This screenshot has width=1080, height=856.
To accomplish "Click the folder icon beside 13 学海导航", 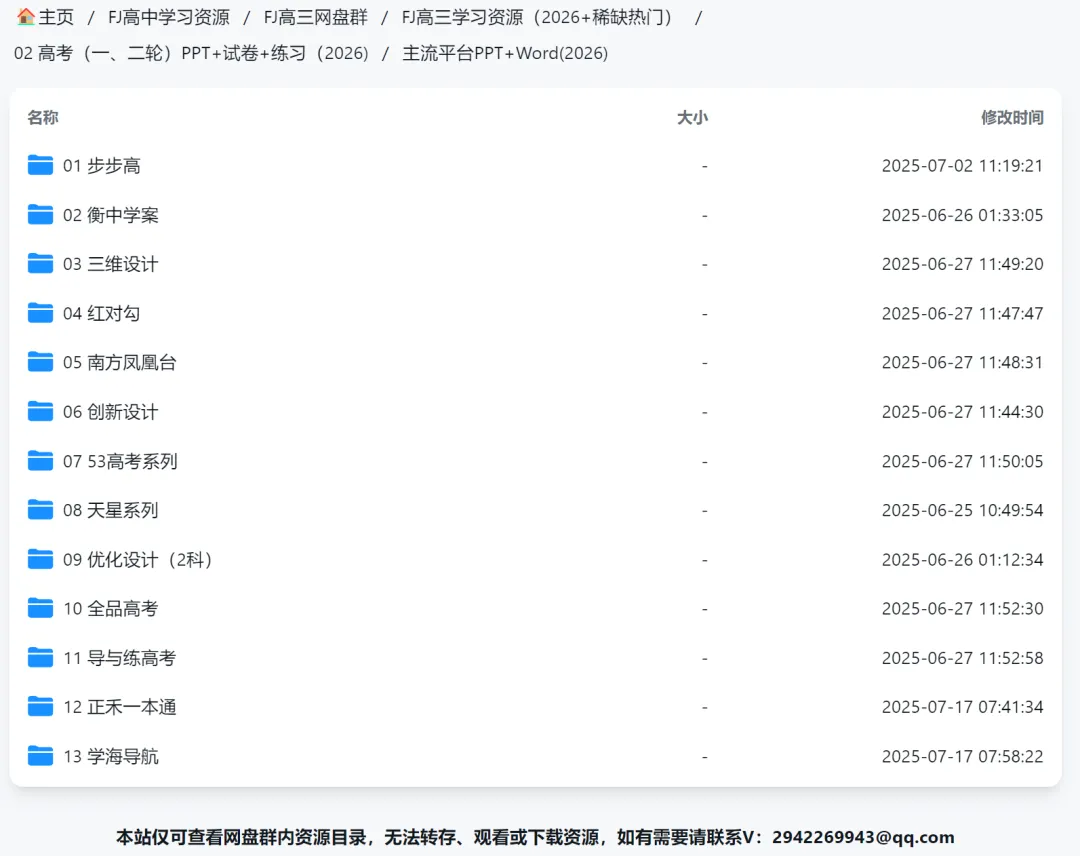I will pos(39,756).
